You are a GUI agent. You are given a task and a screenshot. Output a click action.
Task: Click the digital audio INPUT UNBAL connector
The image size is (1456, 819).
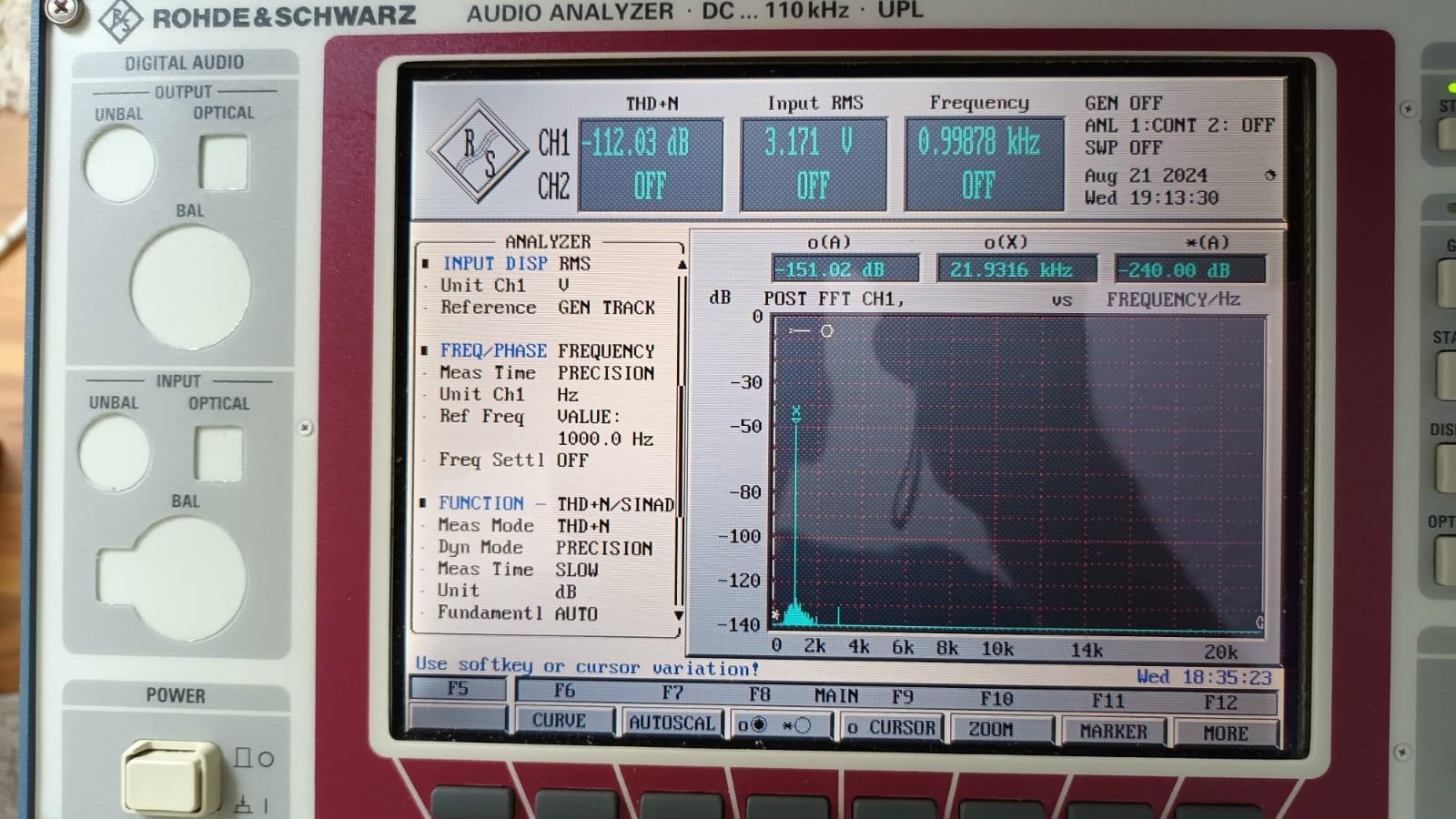115,452
